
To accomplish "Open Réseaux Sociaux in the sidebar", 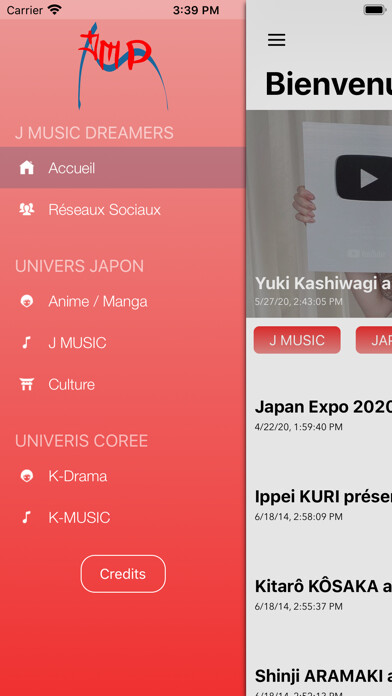I will click(x=123, y=209).
